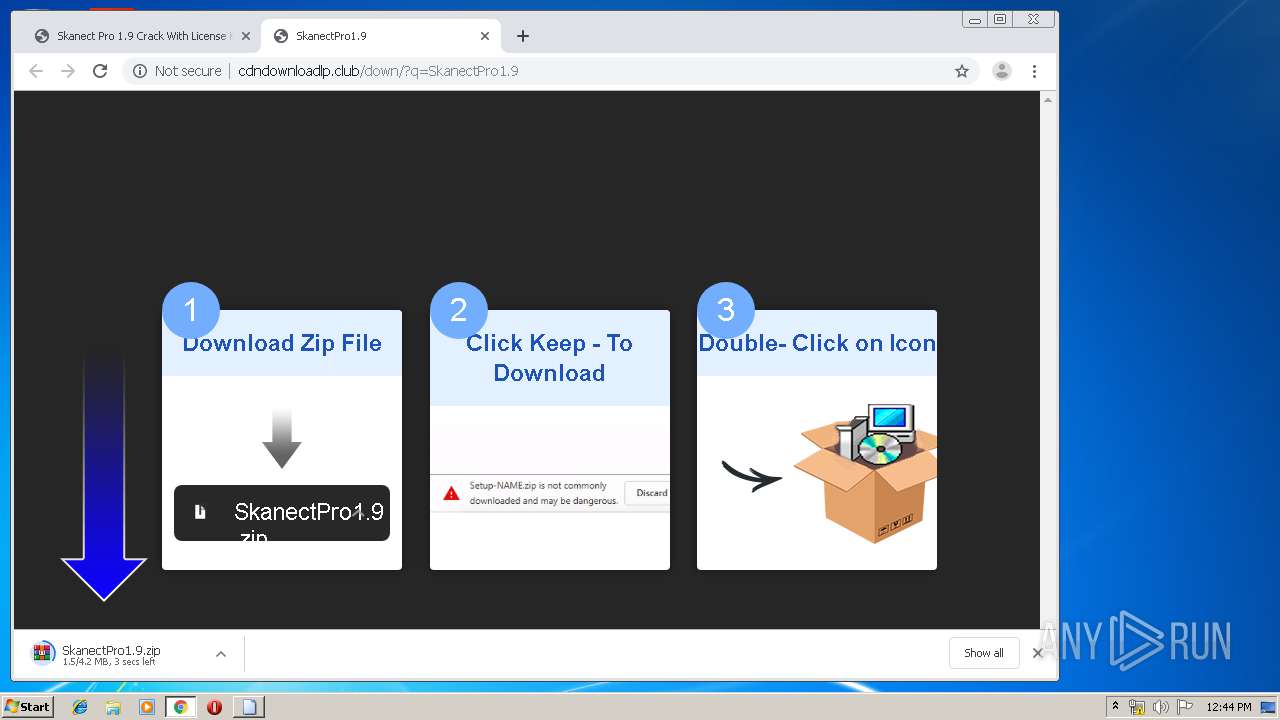Expand download options chevron for SkanectPro1.9.zip
Screen dimensions: 1280x720
coord(221,654)
